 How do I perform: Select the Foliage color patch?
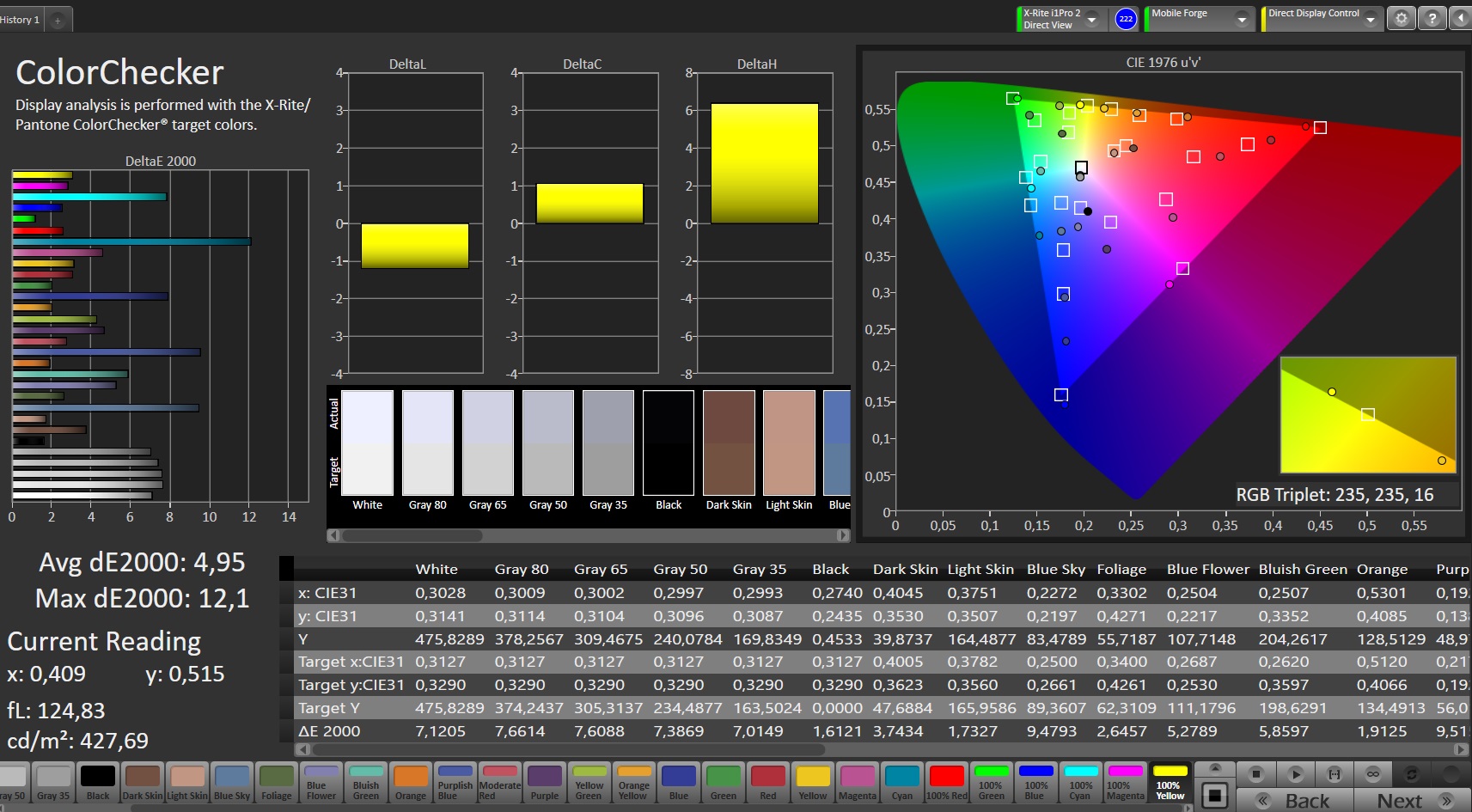[277, 783]
